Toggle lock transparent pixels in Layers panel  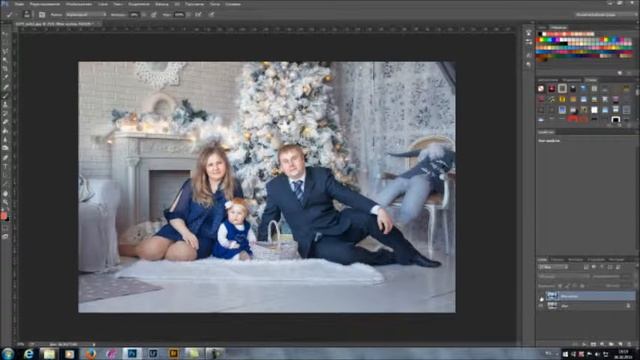(560, 286)
